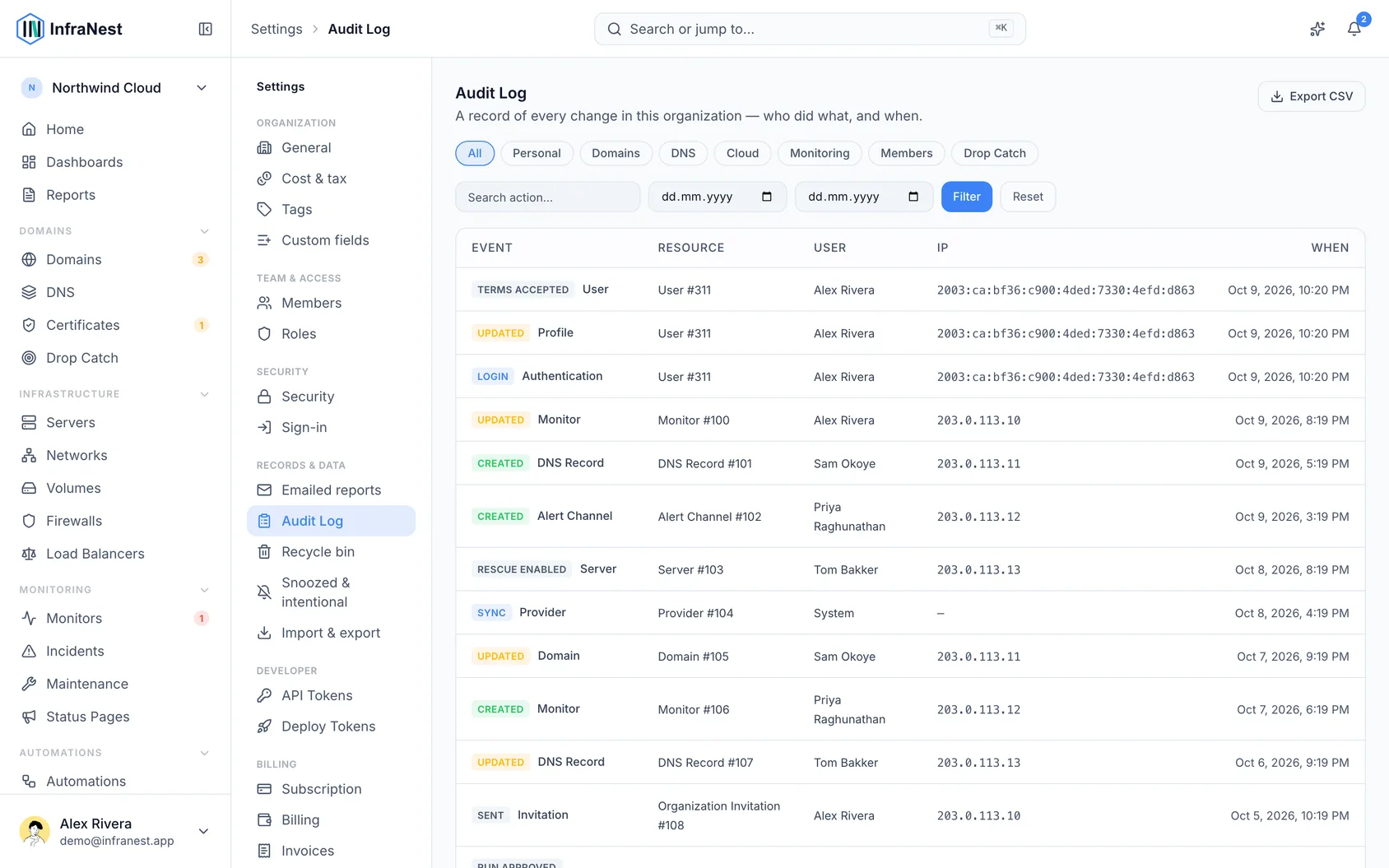Filter log by Monitoring tab
Image resolution: width=1389 pixels, height=868 pixels.
pyautogui.click(x=820, y=153)
